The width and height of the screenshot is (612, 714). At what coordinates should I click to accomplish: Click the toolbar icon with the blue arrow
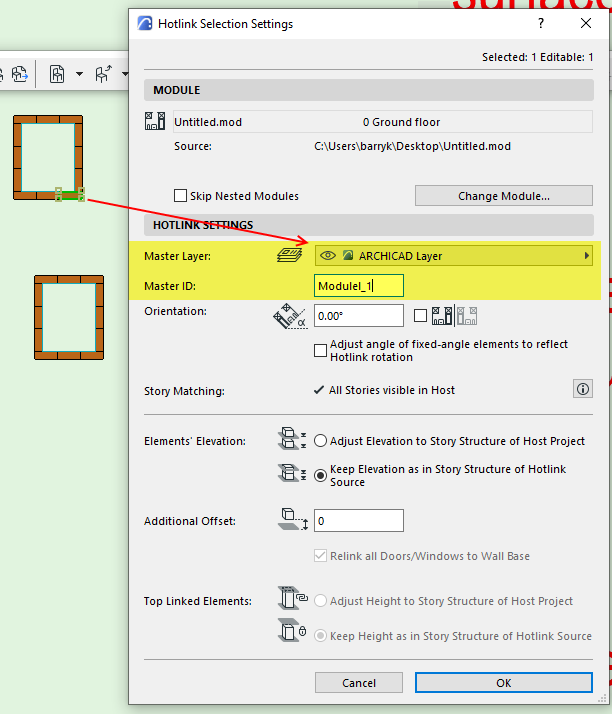(x=20, y=74)
